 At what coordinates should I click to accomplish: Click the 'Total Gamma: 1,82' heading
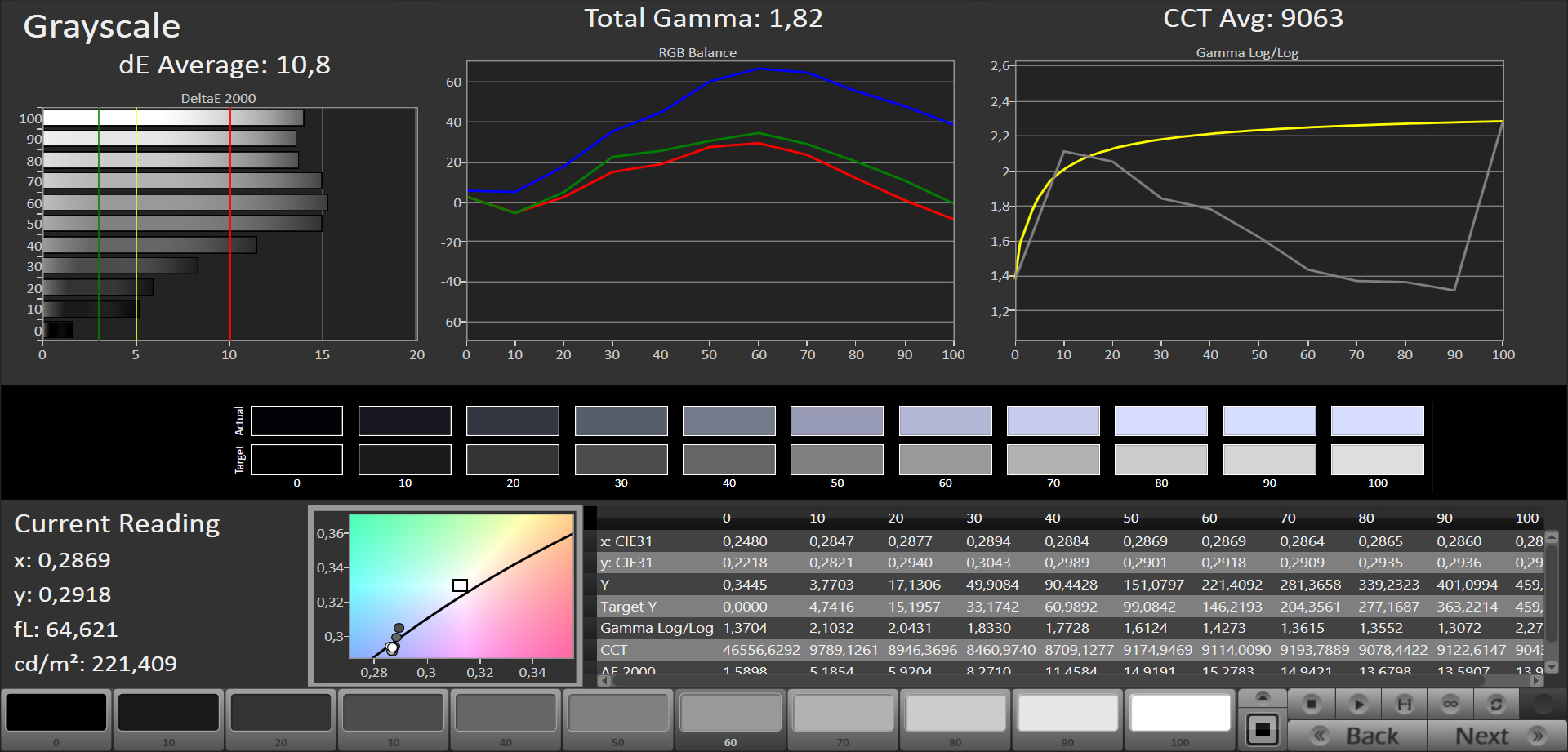[703, 18]
